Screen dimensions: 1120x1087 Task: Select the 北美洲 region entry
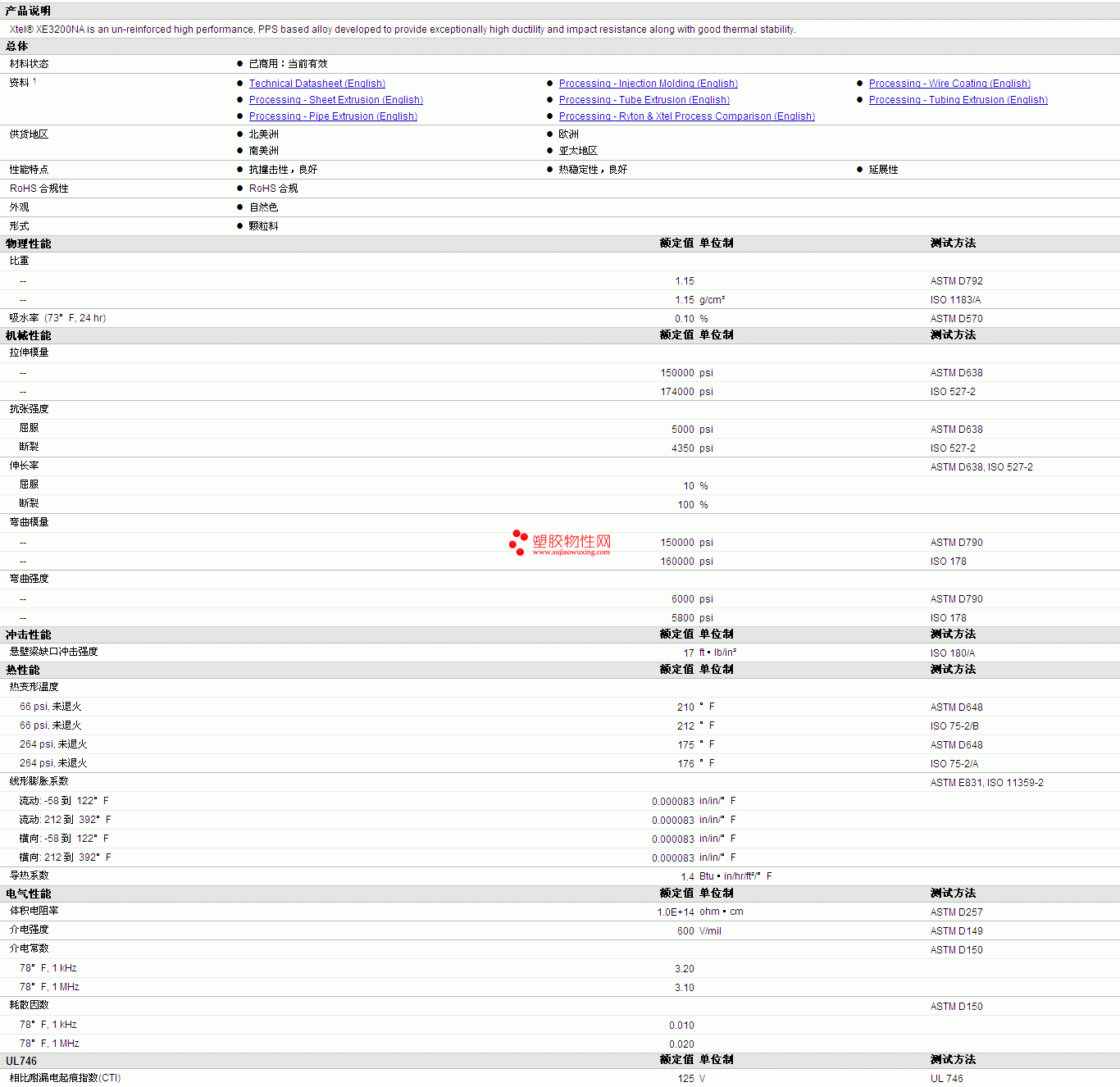[x=264, y=134]
